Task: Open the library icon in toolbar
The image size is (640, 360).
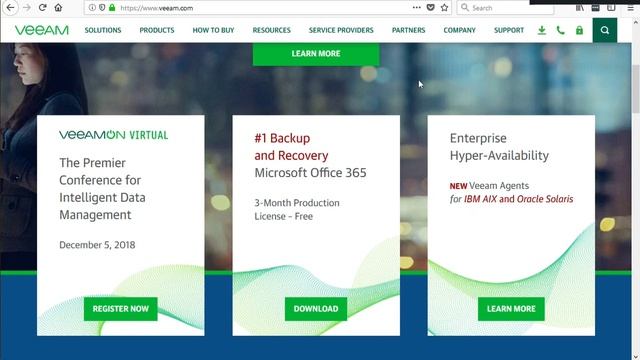Action: coord(580,8)
